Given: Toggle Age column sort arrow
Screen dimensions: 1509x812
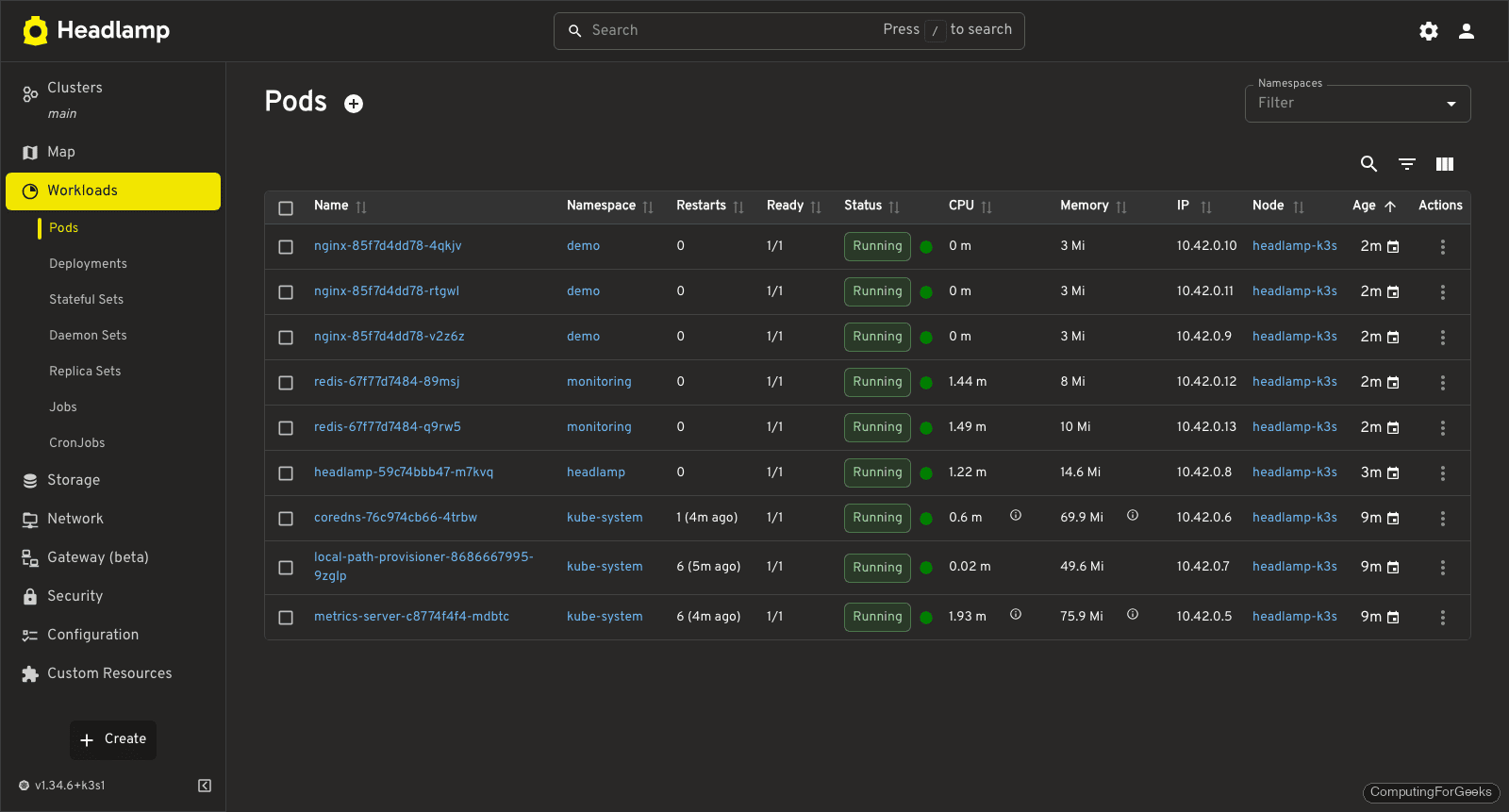Looking at the screenshot, I should pyautogui.click(x=1390, y=207).
